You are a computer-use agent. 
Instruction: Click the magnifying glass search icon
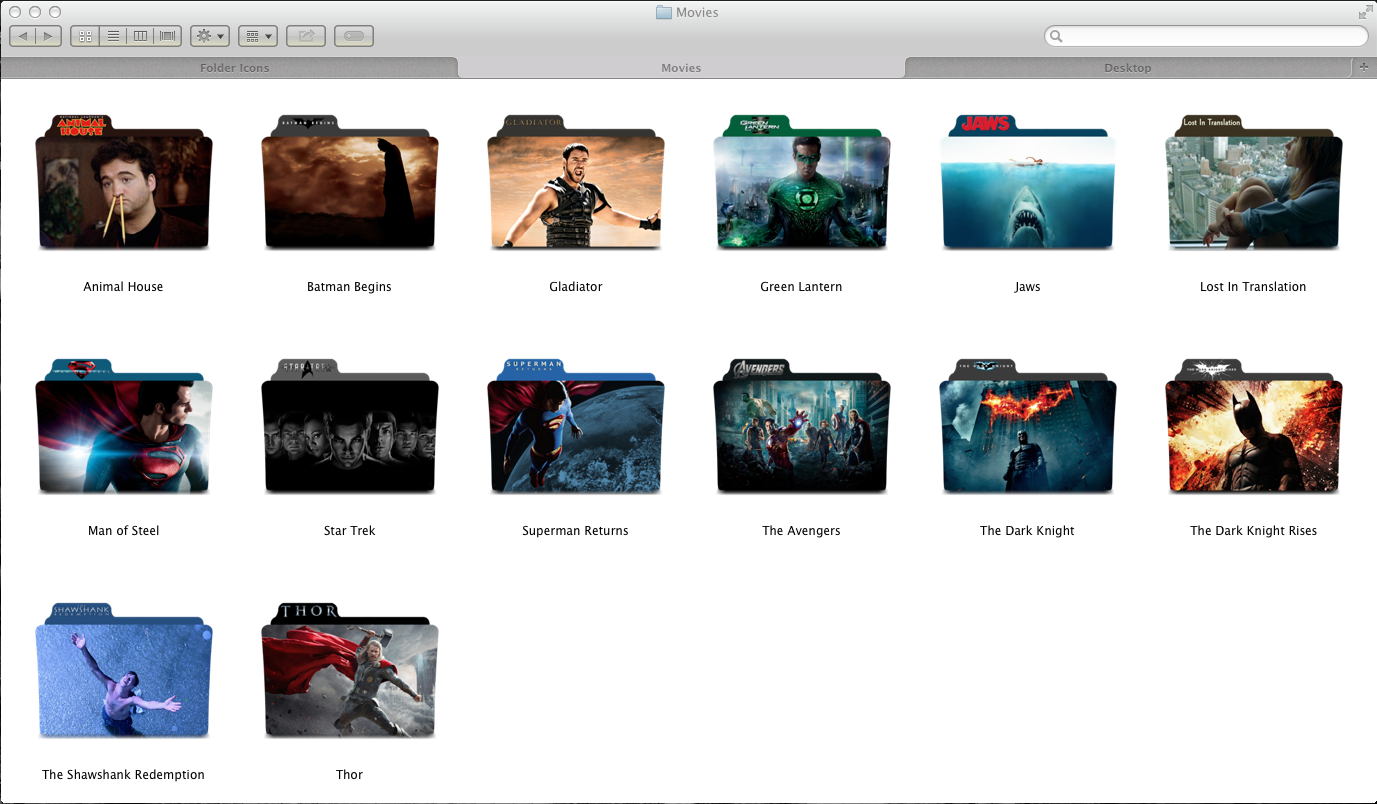tap(1056, 37)
